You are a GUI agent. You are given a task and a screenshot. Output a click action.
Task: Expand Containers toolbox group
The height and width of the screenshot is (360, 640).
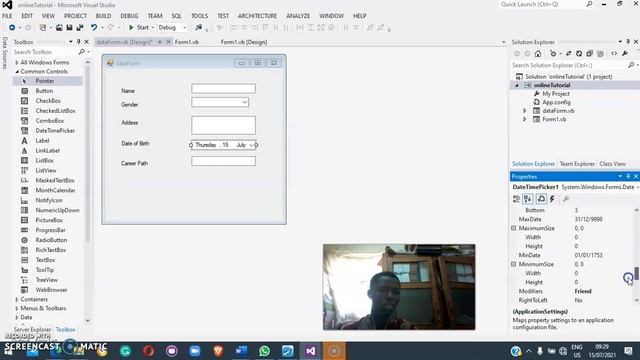click(x=17, y=299)
